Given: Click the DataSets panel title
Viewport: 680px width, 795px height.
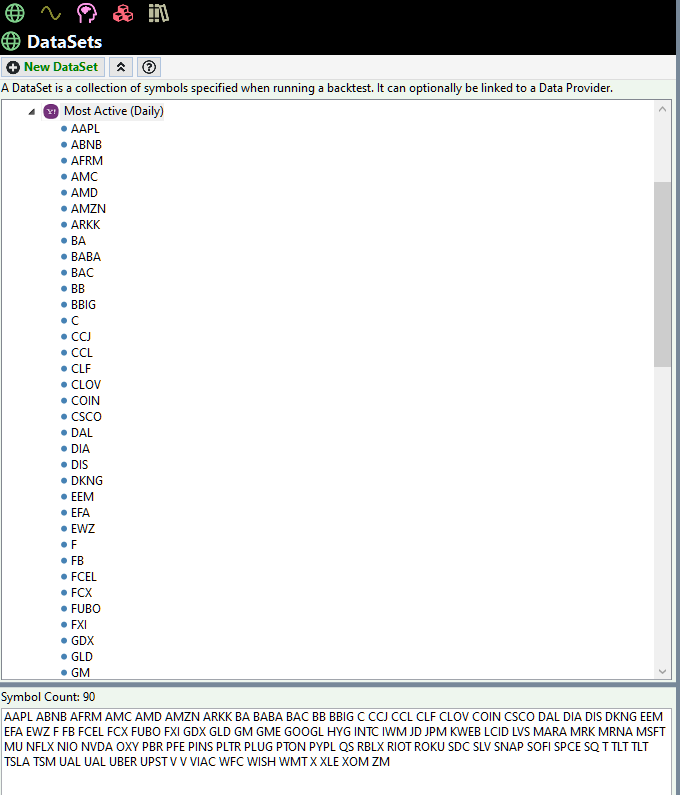Looking at the screenshot, I should 64,42.
